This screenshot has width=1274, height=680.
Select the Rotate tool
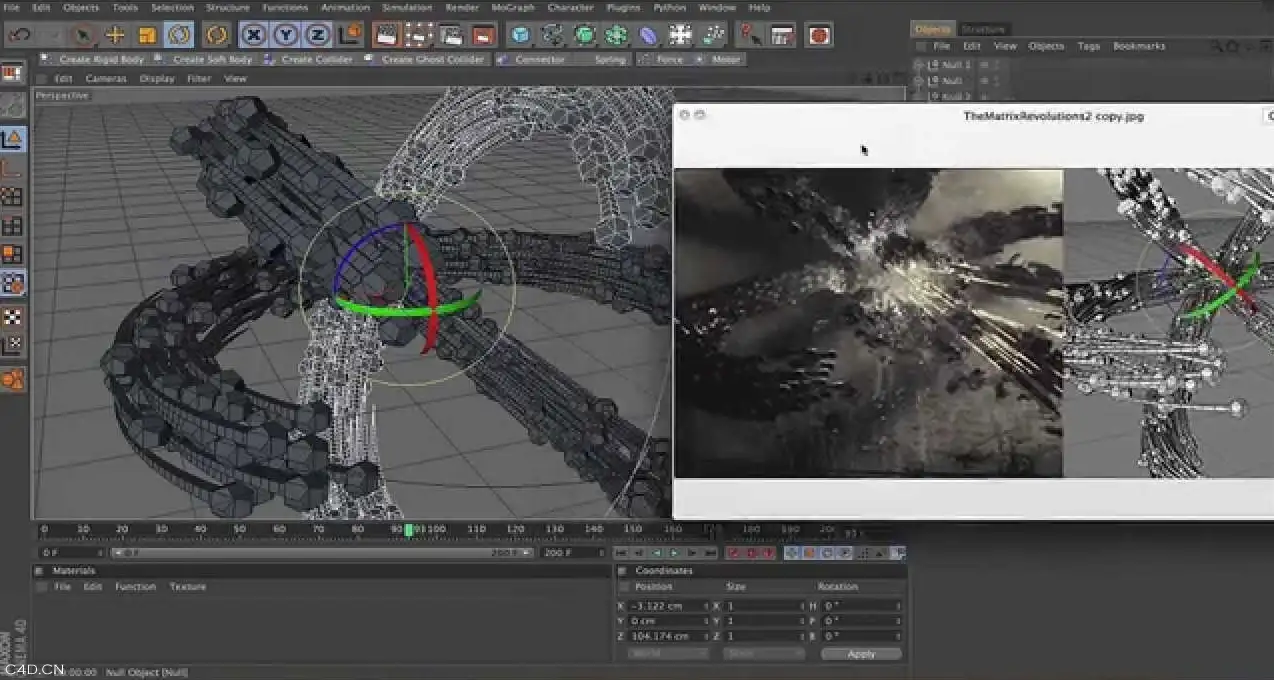click(179, 35)
